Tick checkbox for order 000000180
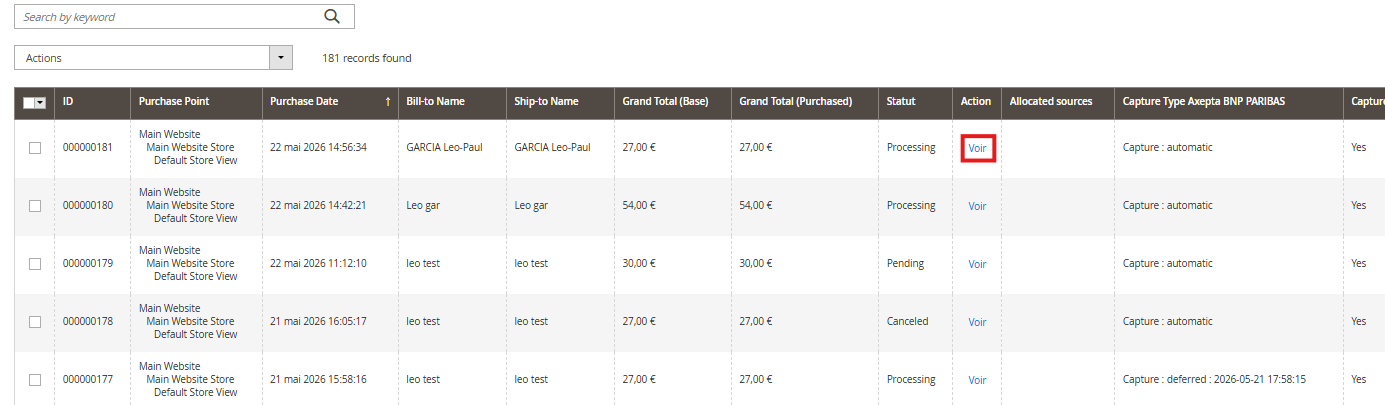This screenshot has height=405, width=1385. [35, 206]
